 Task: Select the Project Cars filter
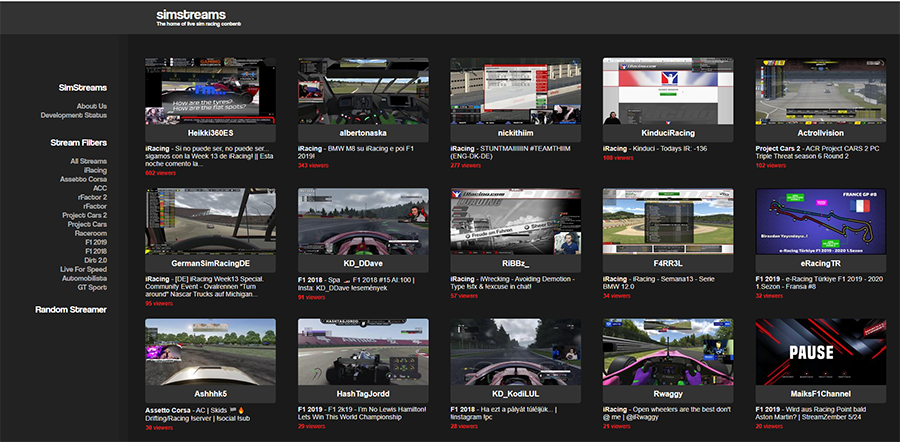click(x=87, y=224)
